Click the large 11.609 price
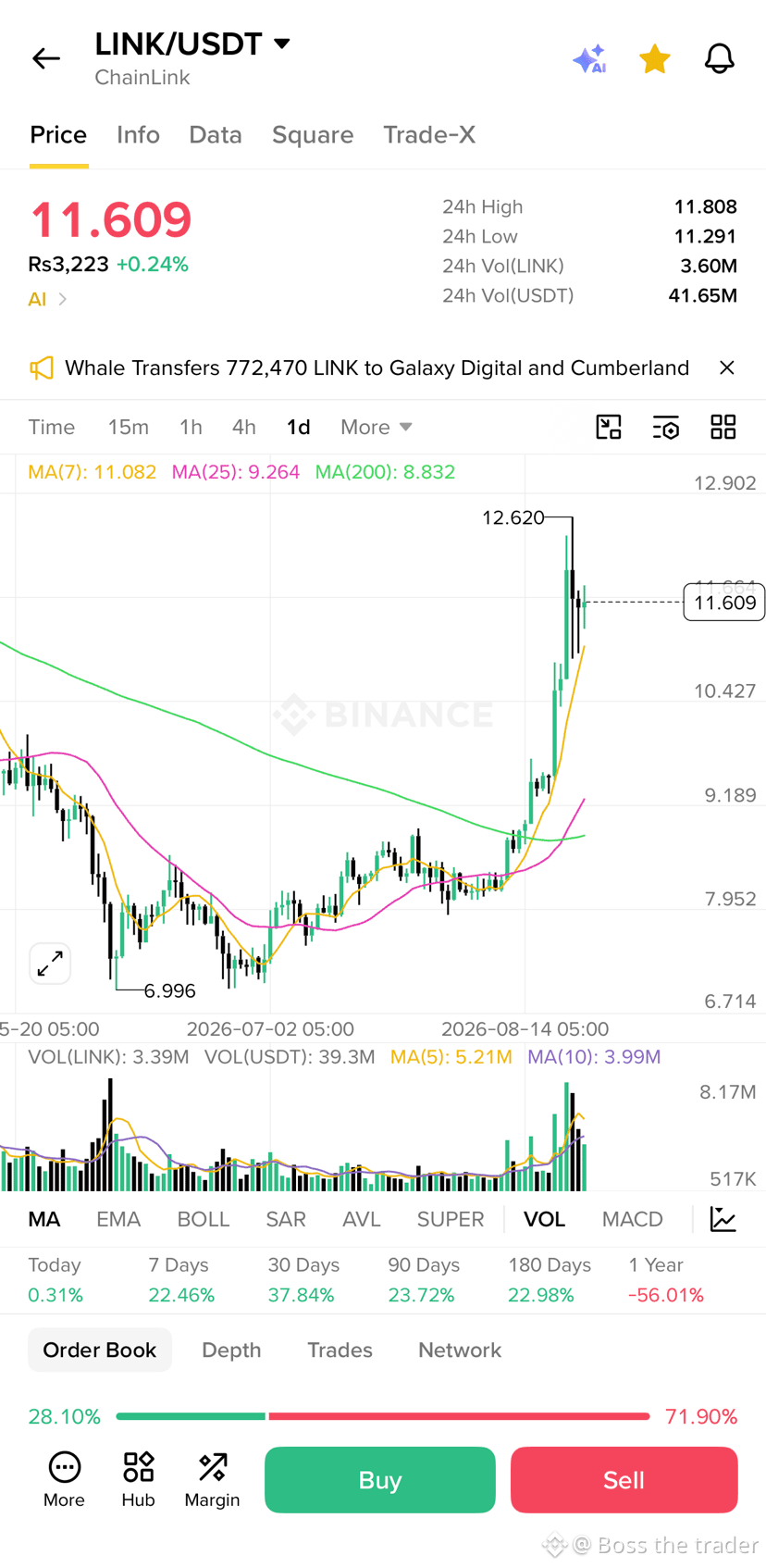The height and width of the screenshot is (1568, 766). click(x=111, y=219)
